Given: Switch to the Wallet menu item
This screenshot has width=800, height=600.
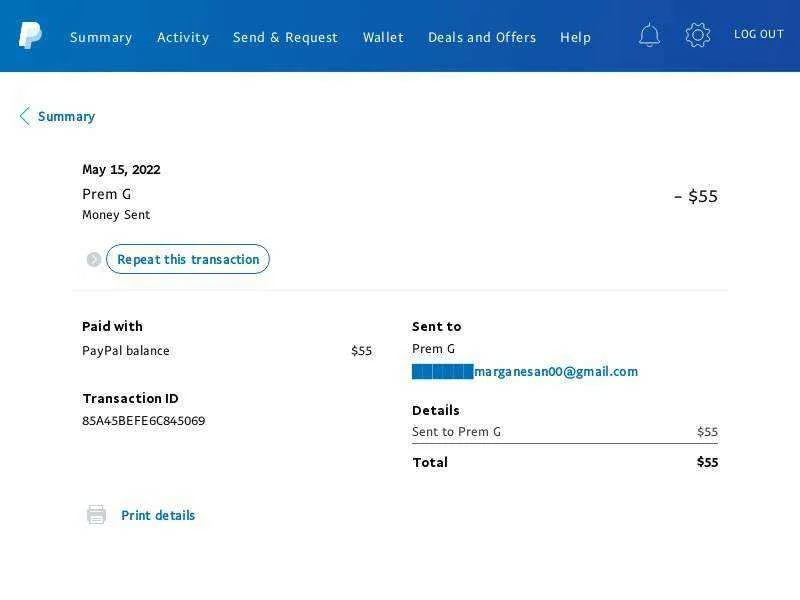Looking at the screenshot, I should tap(383, 37).
